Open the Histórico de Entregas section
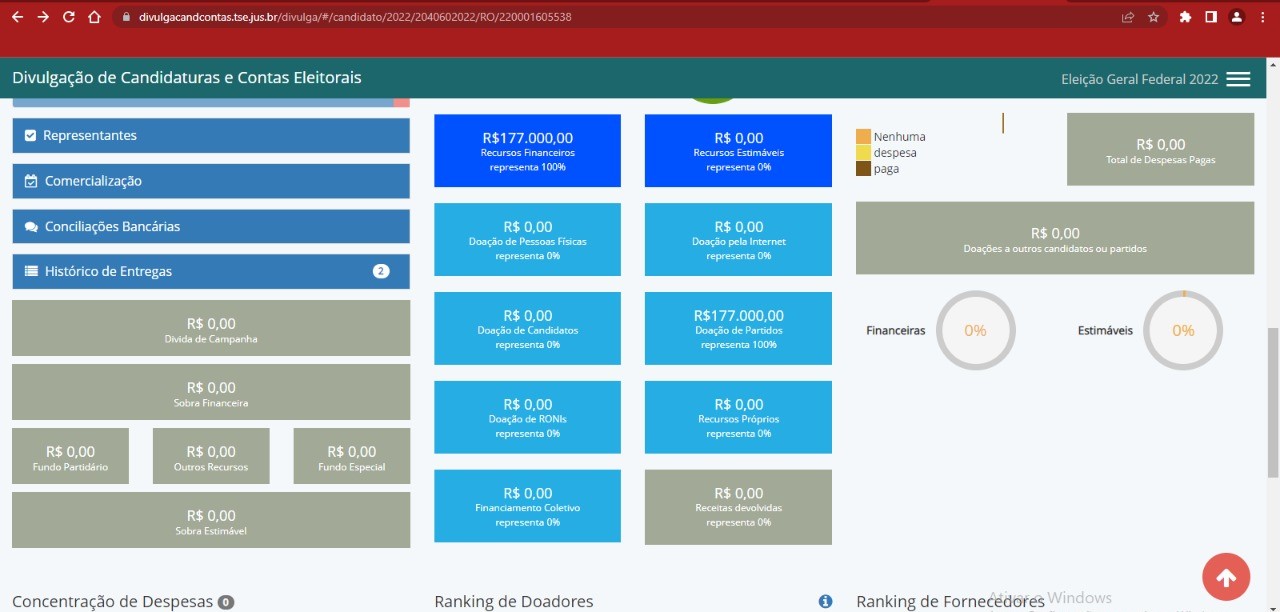 (211, 272)
